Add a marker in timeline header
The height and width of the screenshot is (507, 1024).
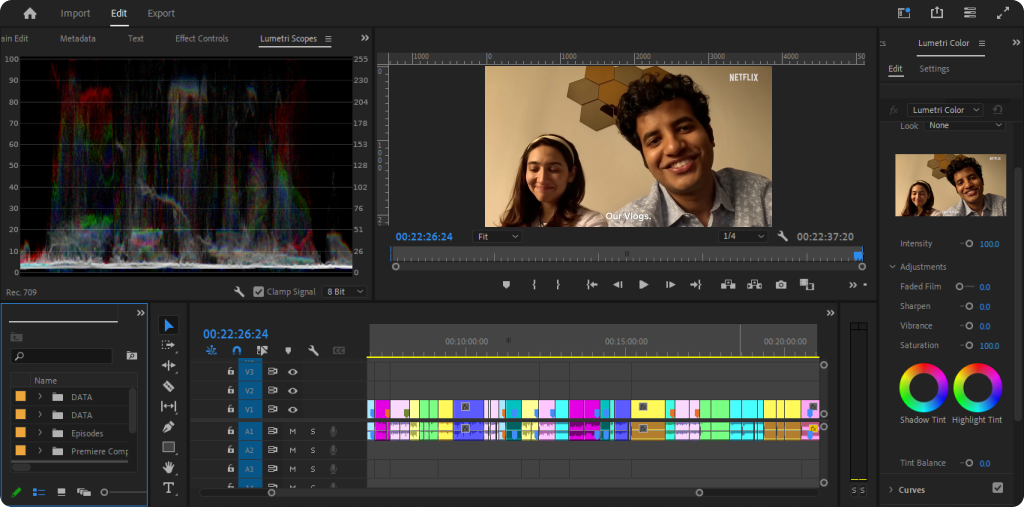tap(288, 351)
